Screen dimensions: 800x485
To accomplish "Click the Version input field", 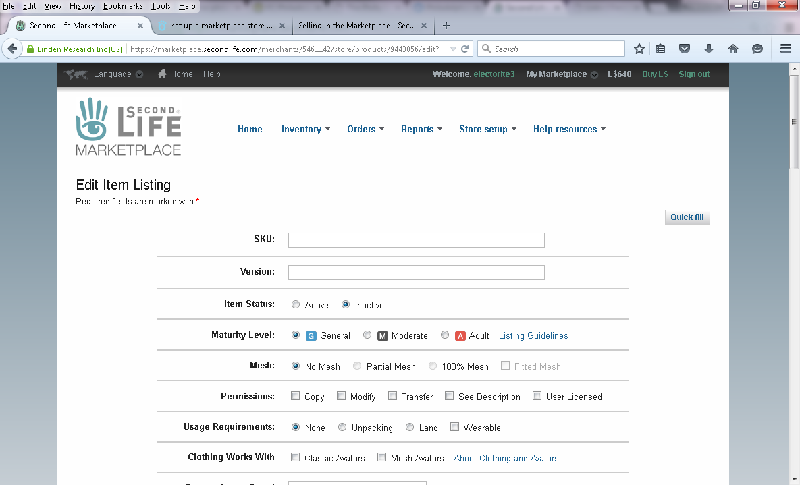I will (416, 272).
